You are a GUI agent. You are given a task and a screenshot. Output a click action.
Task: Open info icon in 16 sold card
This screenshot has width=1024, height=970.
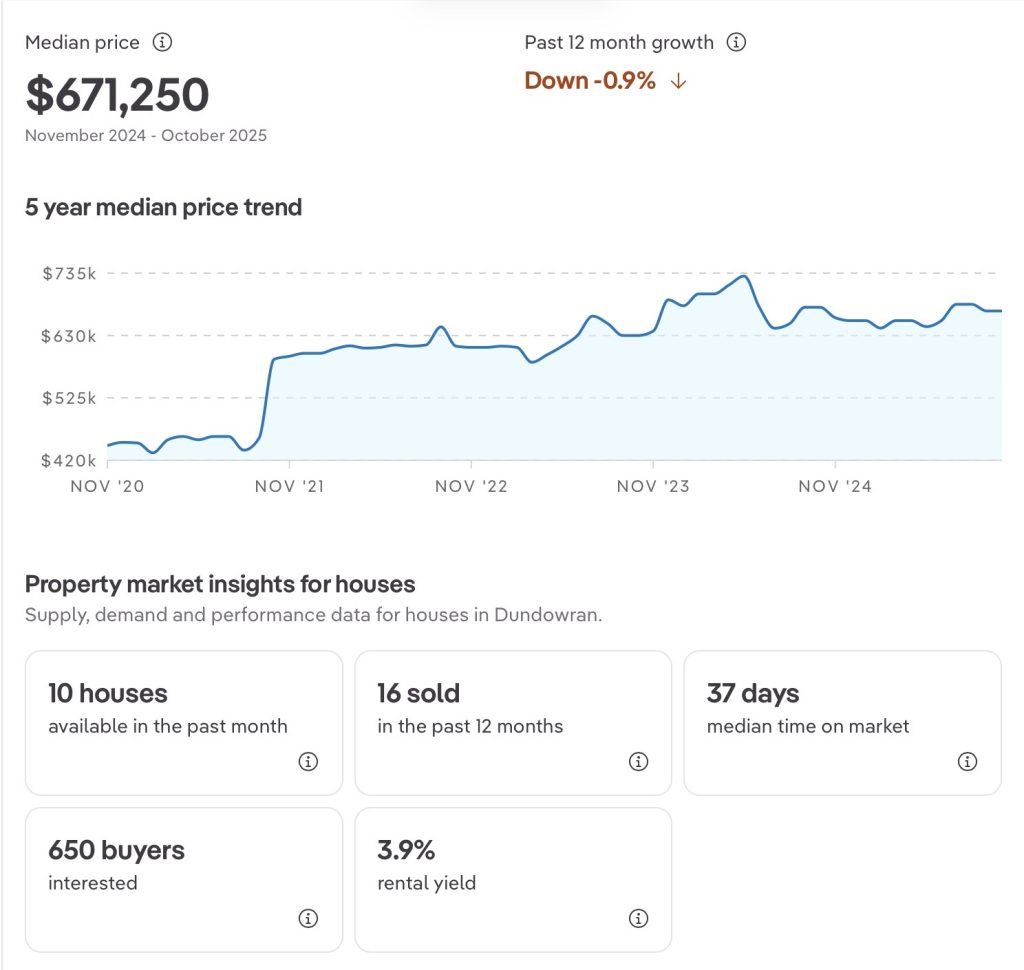[x=638, y=762]
